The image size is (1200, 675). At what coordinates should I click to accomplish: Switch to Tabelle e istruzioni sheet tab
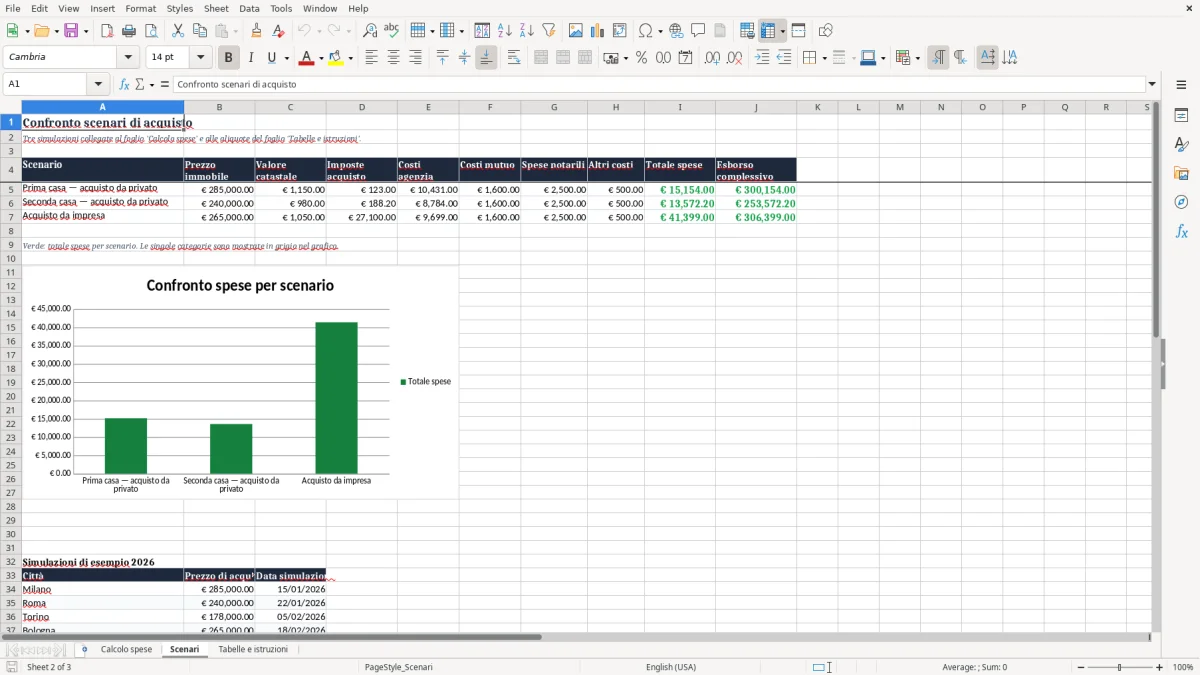click(x=253, y=649)
